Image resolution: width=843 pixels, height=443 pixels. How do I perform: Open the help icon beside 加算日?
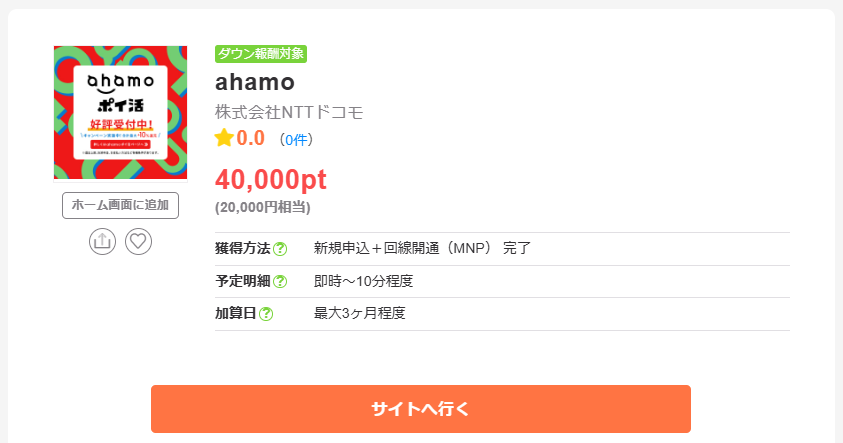266,313
